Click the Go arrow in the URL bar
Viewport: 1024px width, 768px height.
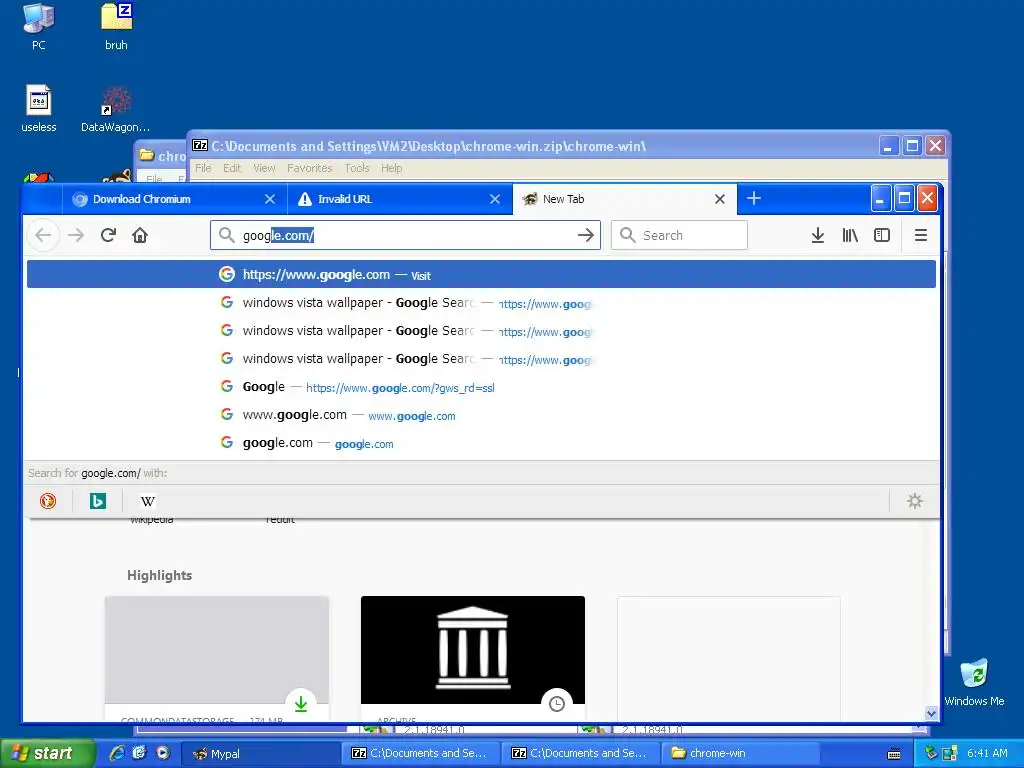click(586, 235)
